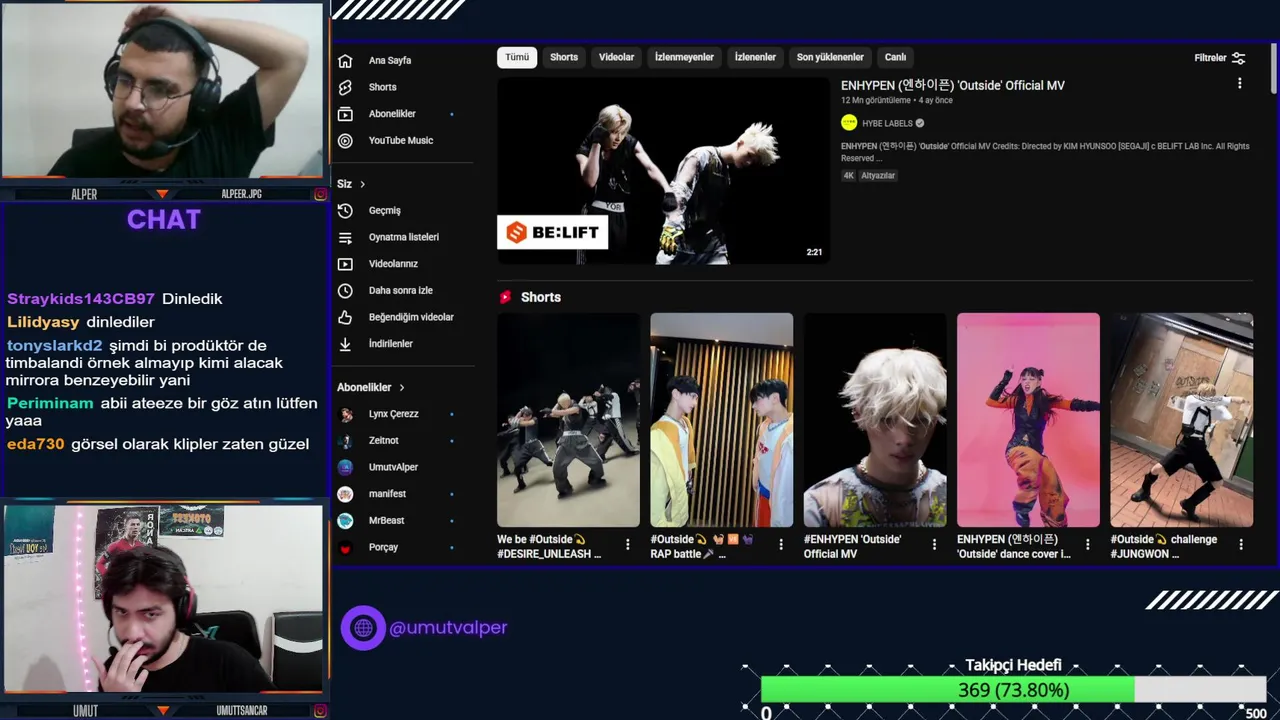Screen dimensions: 1280x720
Task: Open the Shorts sidebar icon
Action: click(x=345, y=87)
